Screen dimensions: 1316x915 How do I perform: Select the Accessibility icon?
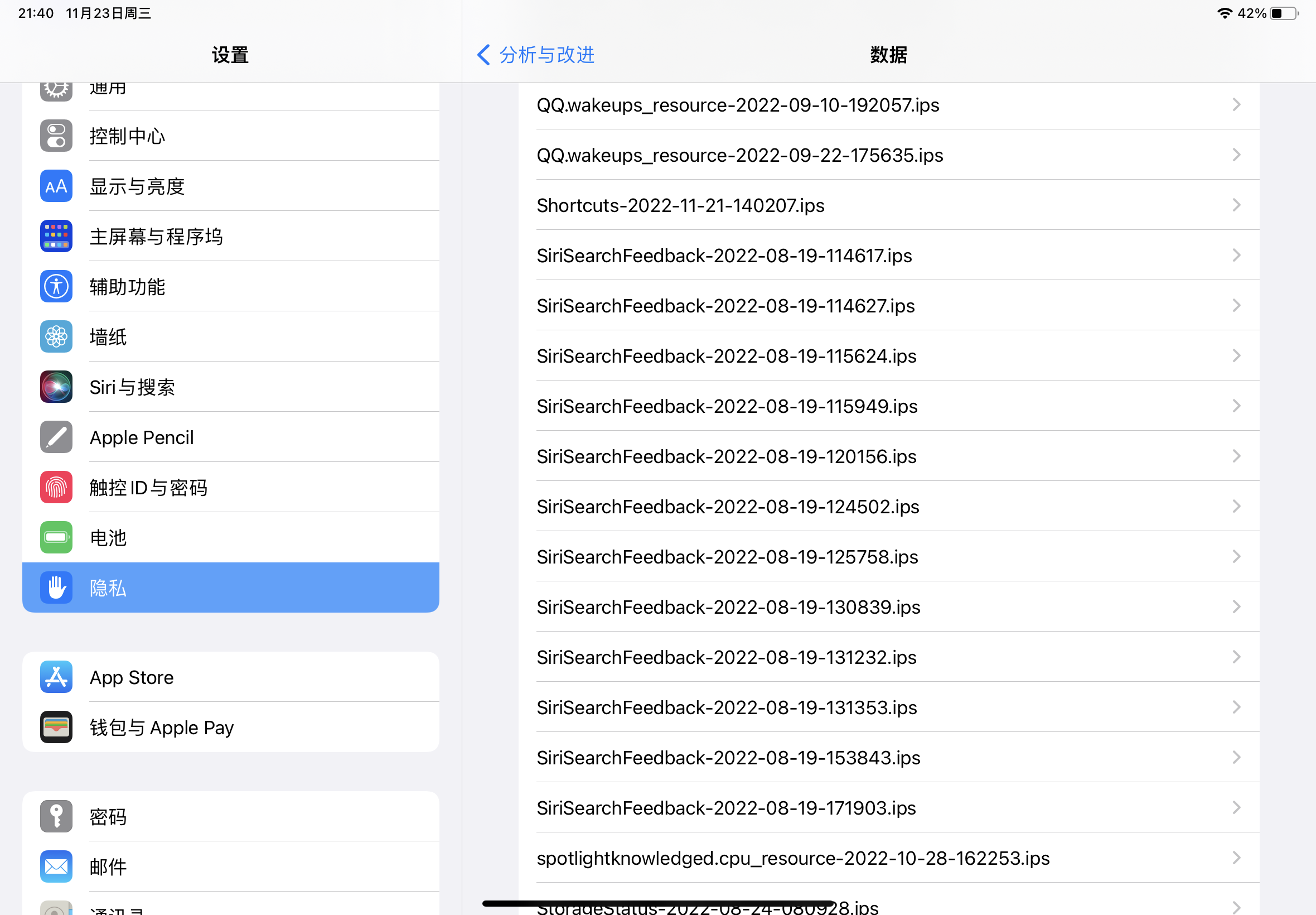point(56,287)
